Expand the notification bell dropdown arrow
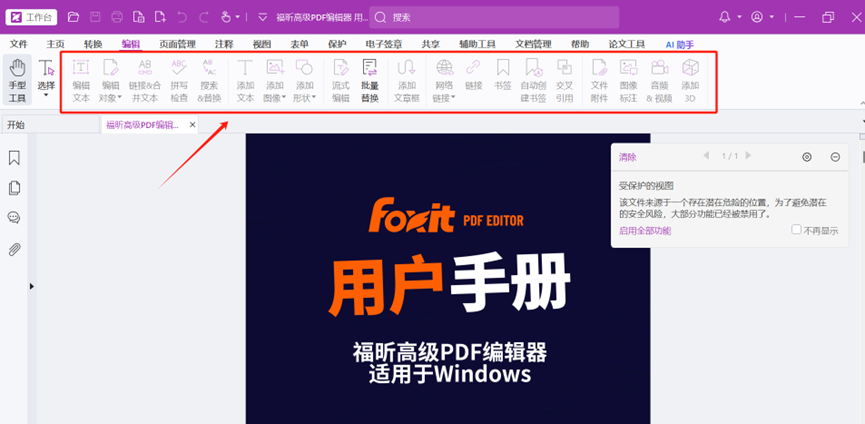 [739, 17]
